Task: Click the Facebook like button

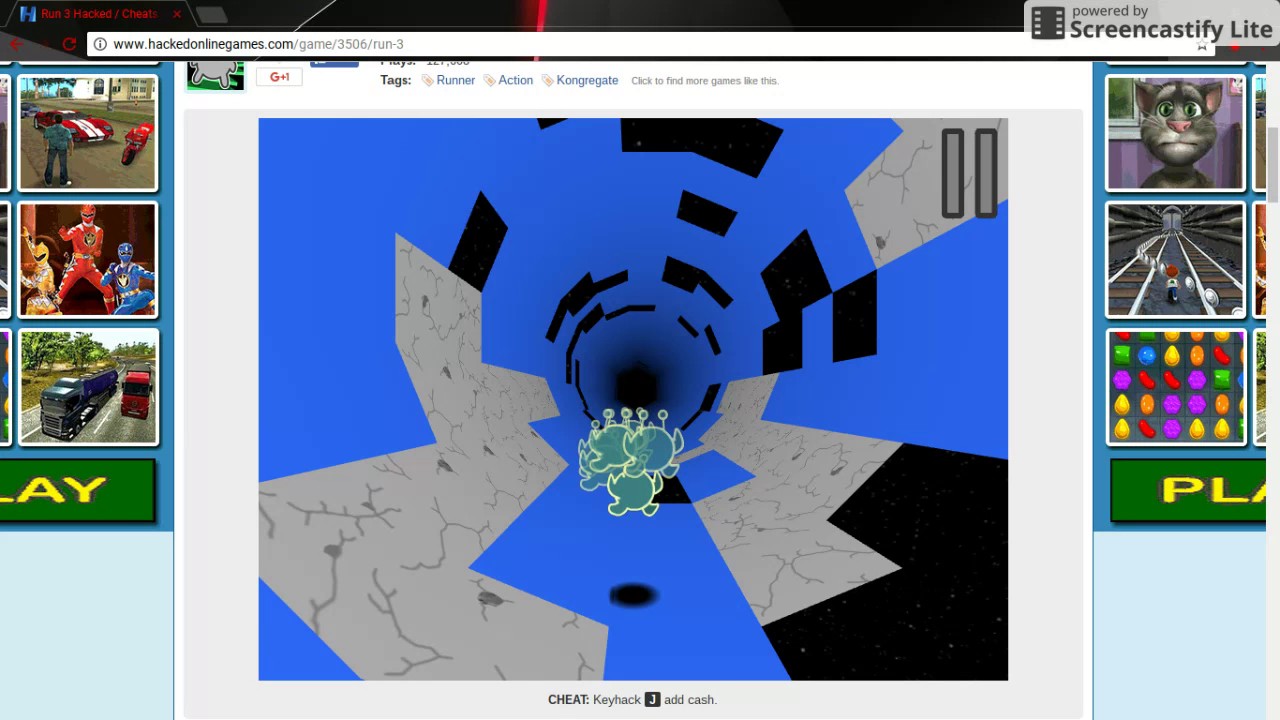Action: click(x=334, y=62)
